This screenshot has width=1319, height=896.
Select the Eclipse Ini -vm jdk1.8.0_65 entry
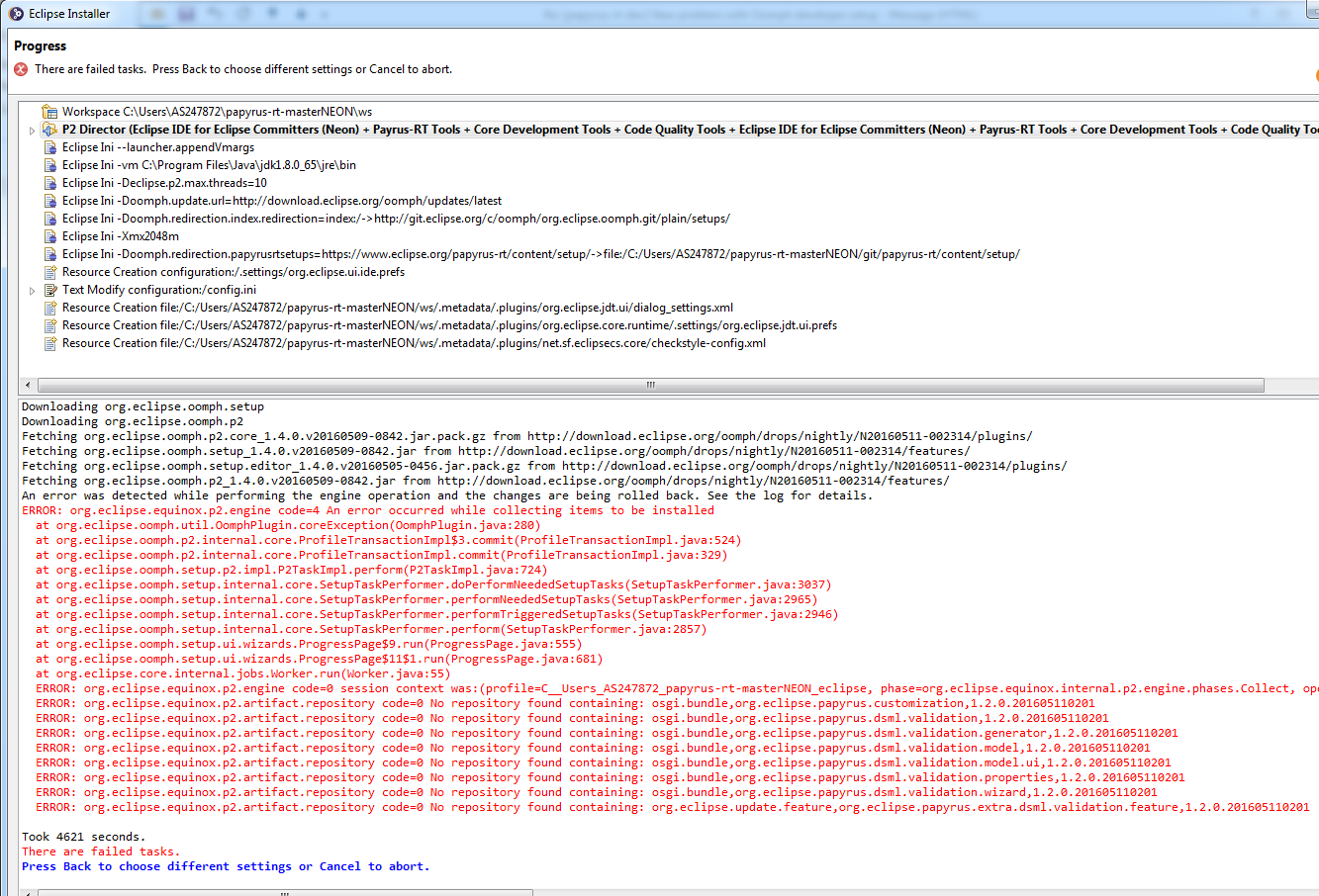[x=208, y=165]
